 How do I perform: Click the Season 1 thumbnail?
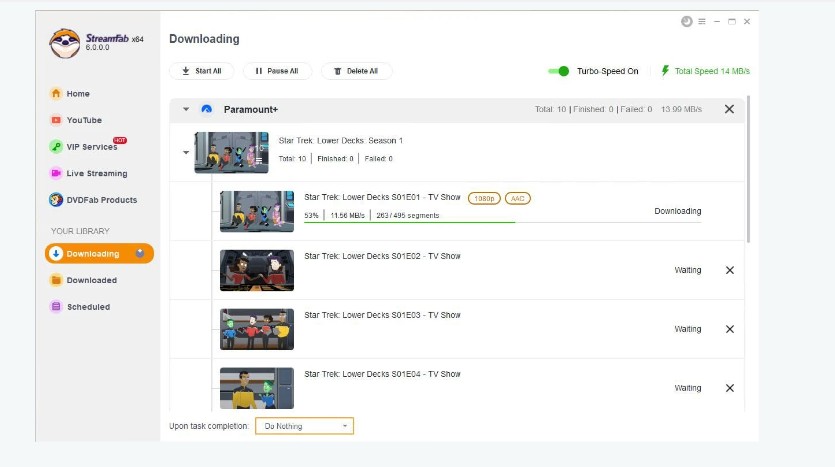click(232, 153)
